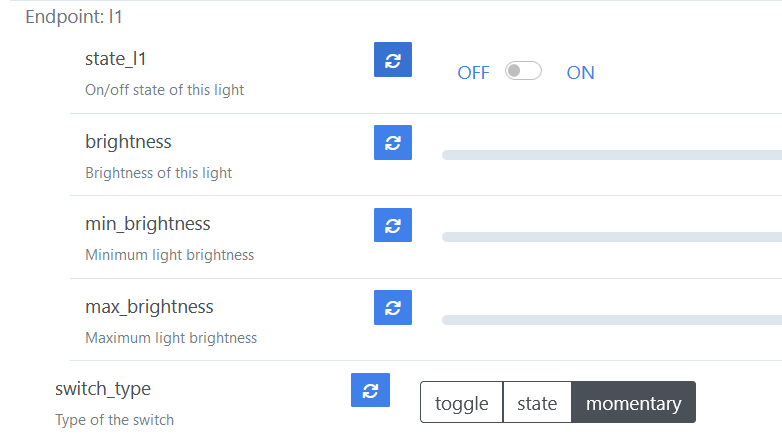The image size is (782, 439).
Task: Click the max_brightness property label
Action: pos(149,306)
